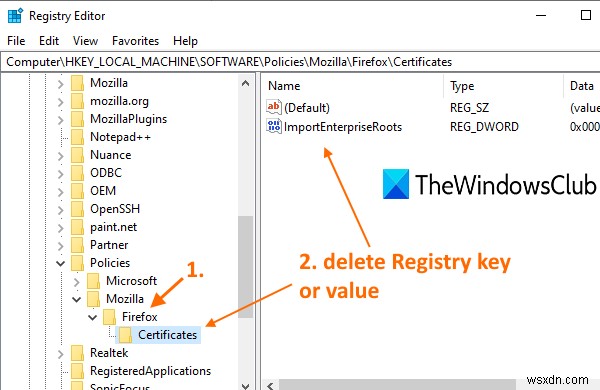The height and width of the screenshot is (390, 600).
Task: Select the Firefox folder icon
Action: 109,317
